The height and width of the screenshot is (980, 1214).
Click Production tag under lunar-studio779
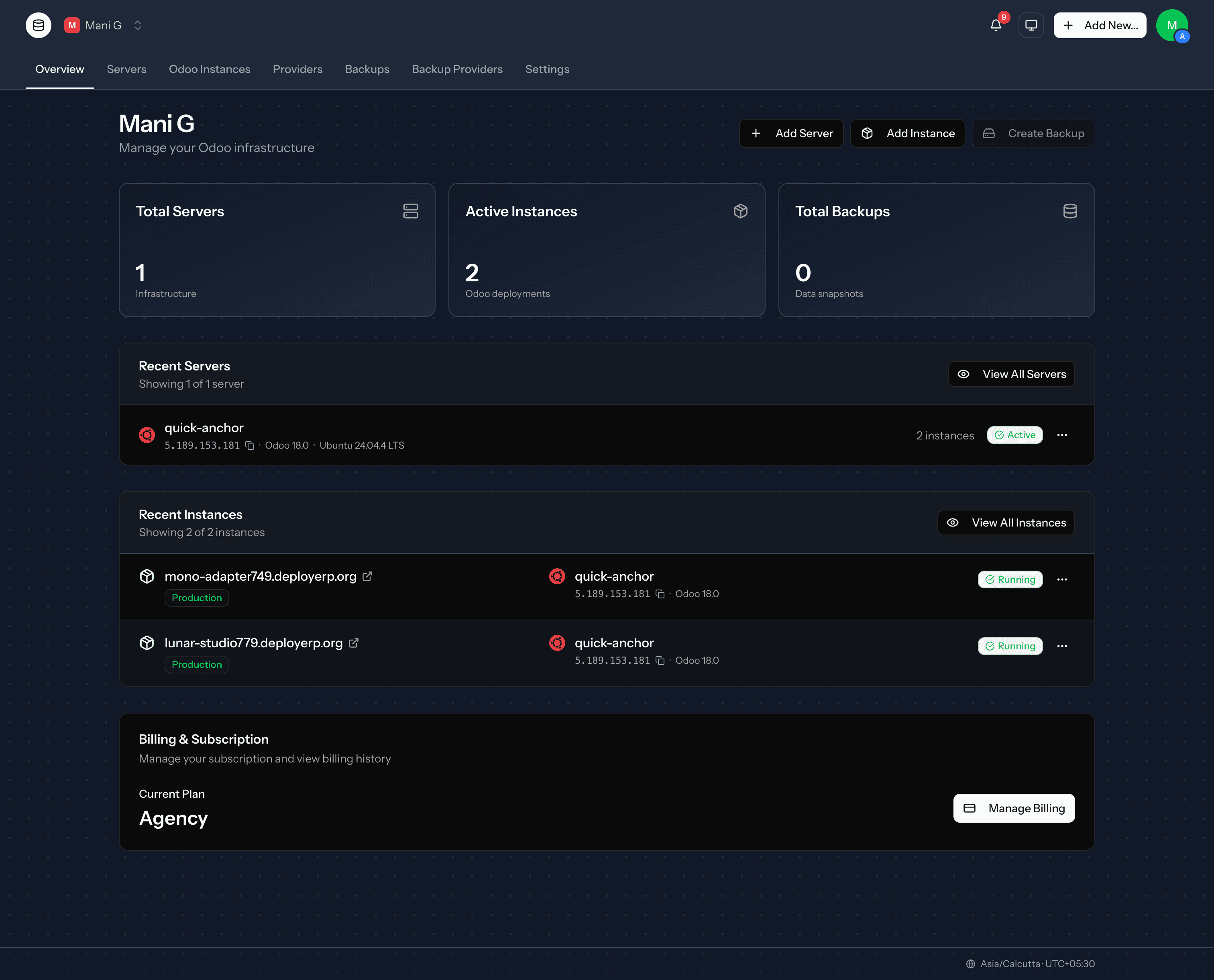click(196, 665)
